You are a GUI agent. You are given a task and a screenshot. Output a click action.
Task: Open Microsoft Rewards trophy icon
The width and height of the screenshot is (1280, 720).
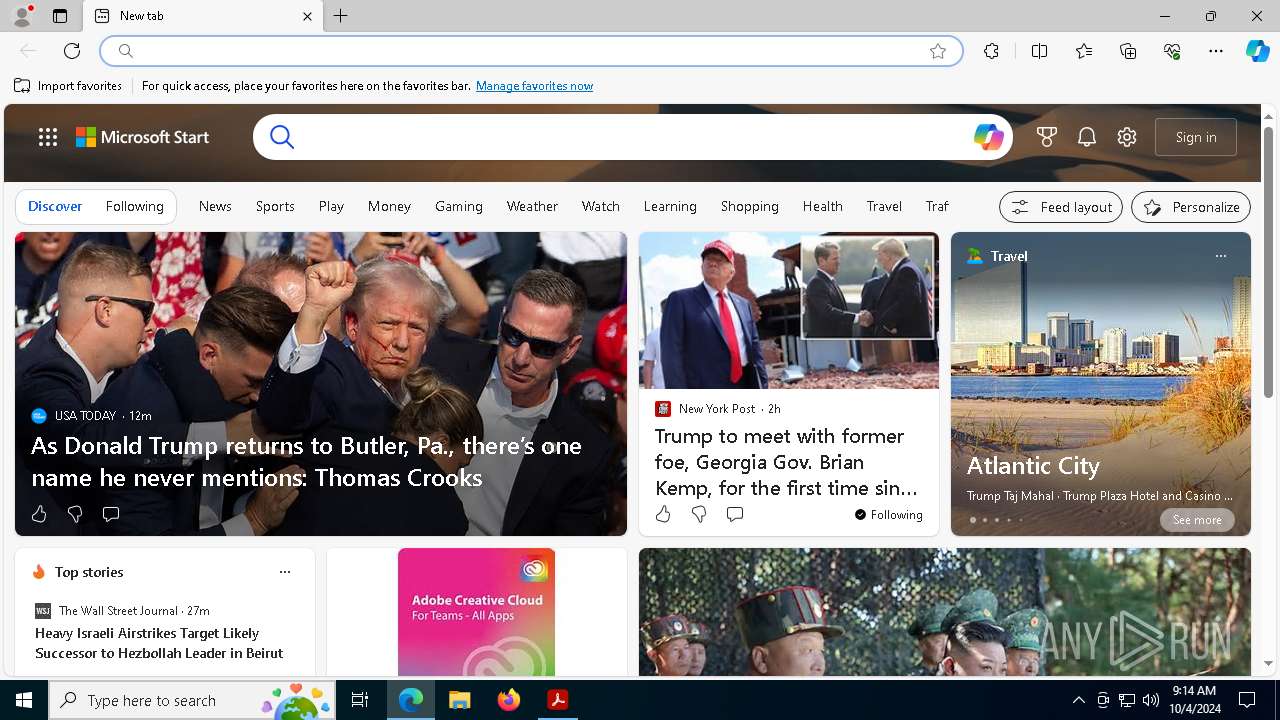(x=1047, y=137)
